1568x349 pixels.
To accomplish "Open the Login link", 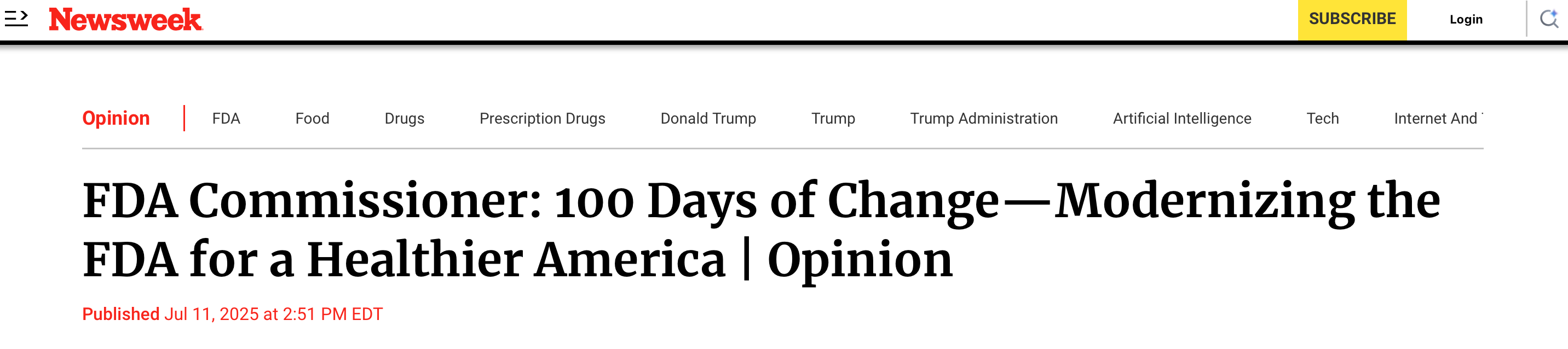I will click(x=1466, y=20).
